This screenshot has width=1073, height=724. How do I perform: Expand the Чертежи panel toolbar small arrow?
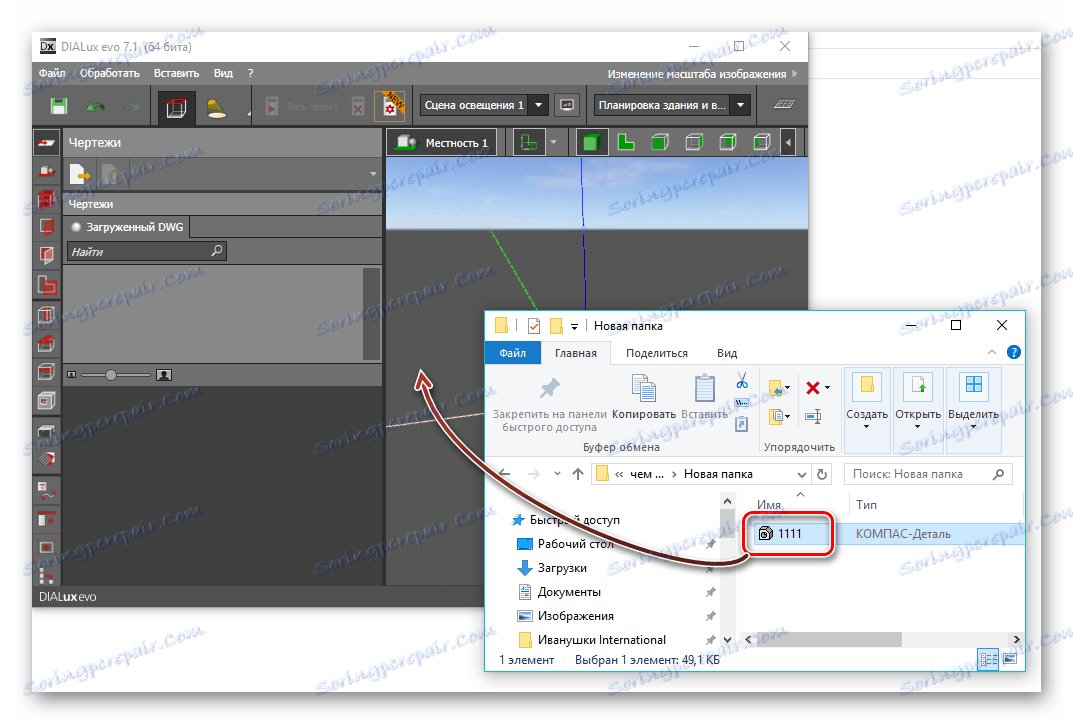(x=373, y=174)
